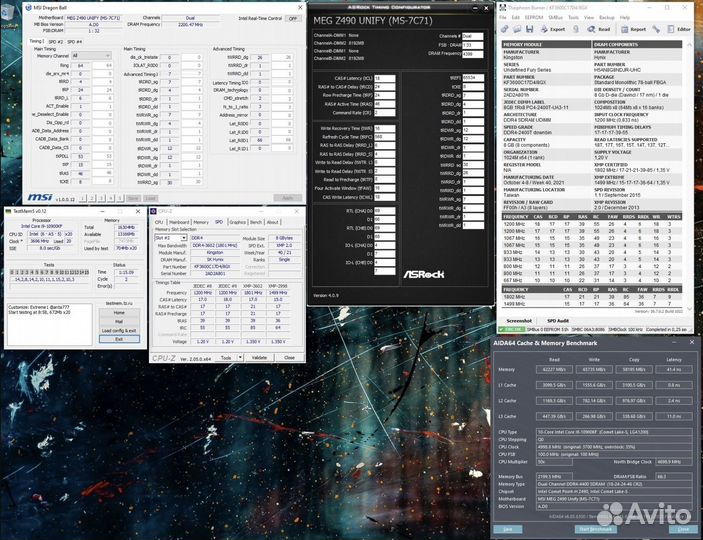Click the Memory Read result in AIDA64
This screenshot has width=703, height=540.
point(555,370)
